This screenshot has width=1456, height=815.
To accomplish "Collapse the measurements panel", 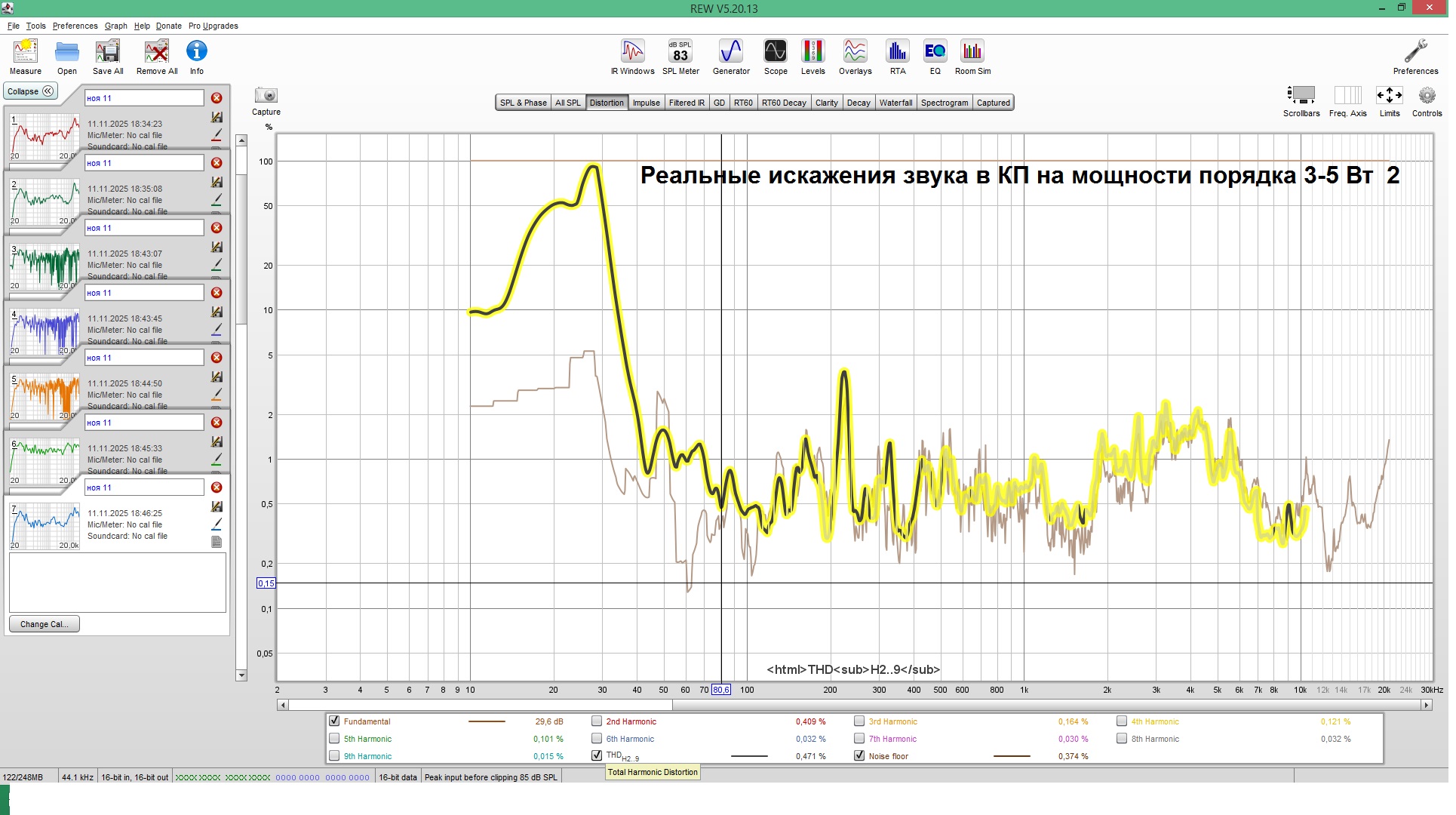I will click(30, 91).
